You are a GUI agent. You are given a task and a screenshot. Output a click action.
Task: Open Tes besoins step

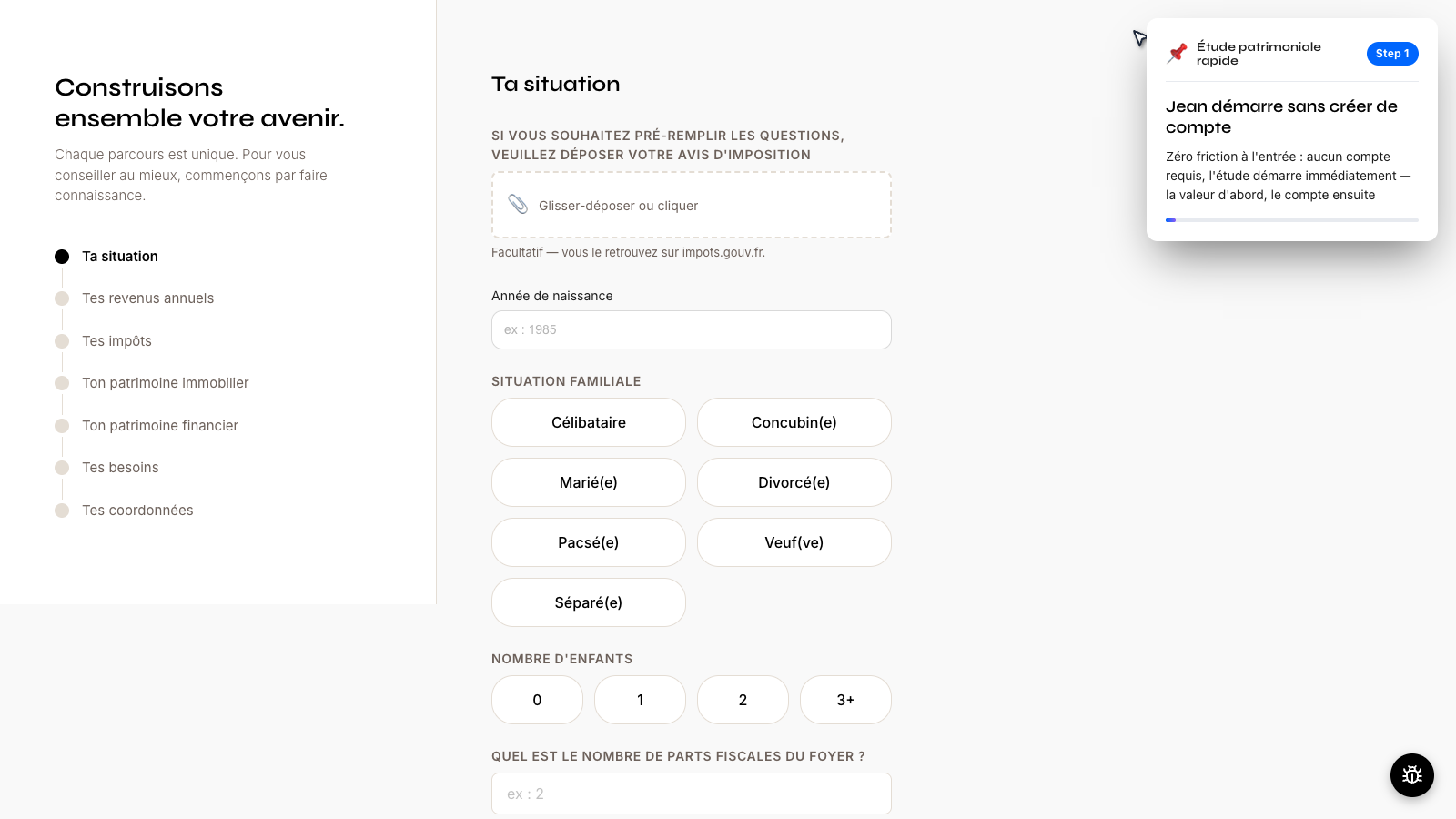[x=120, y=468]
